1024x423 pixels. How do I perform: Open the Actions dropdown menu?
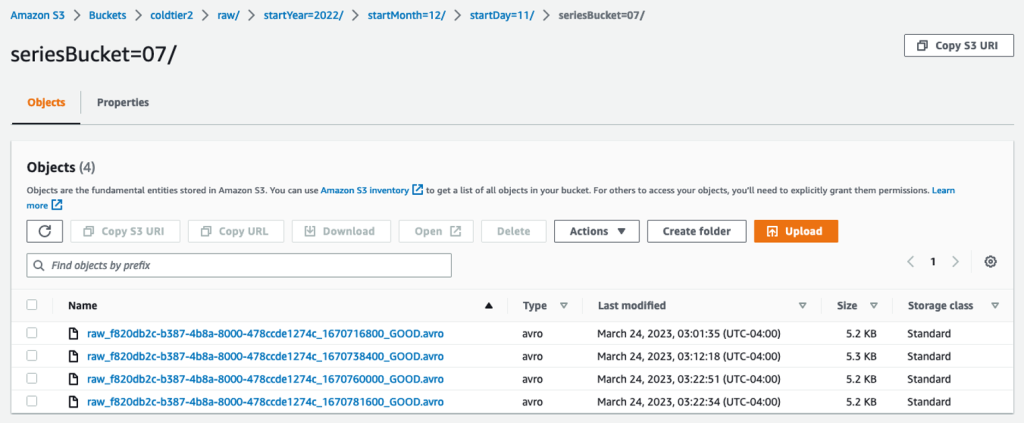(x=597, y=231)
